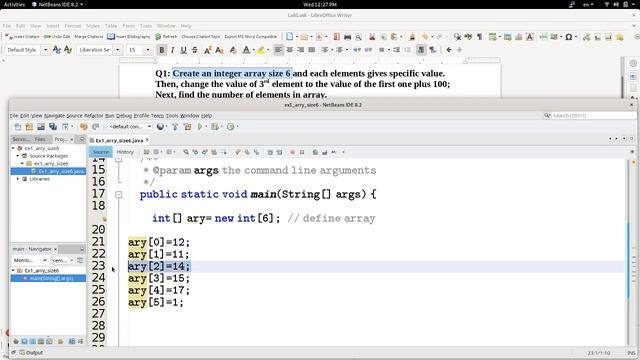Screen dimensions: 640x360
Task: Open the NetBeans Debug menu
Action: (x=124, y=116)
